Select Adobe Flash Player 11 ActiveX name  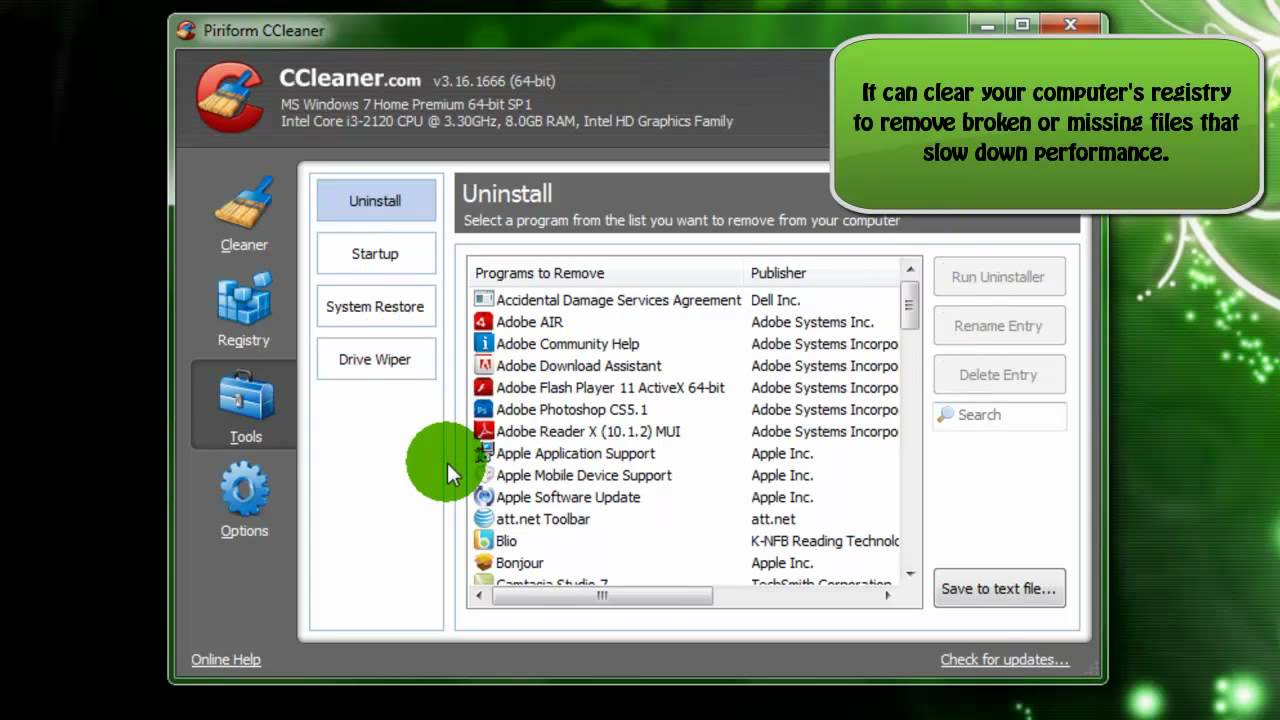610,388
